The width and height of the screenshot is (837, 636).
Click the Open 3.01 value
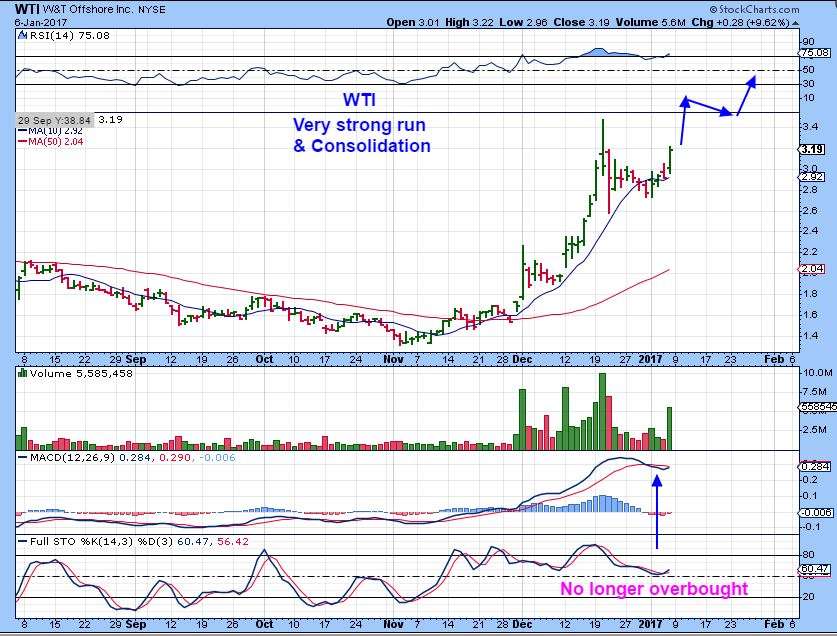click(x=413, y=22)
